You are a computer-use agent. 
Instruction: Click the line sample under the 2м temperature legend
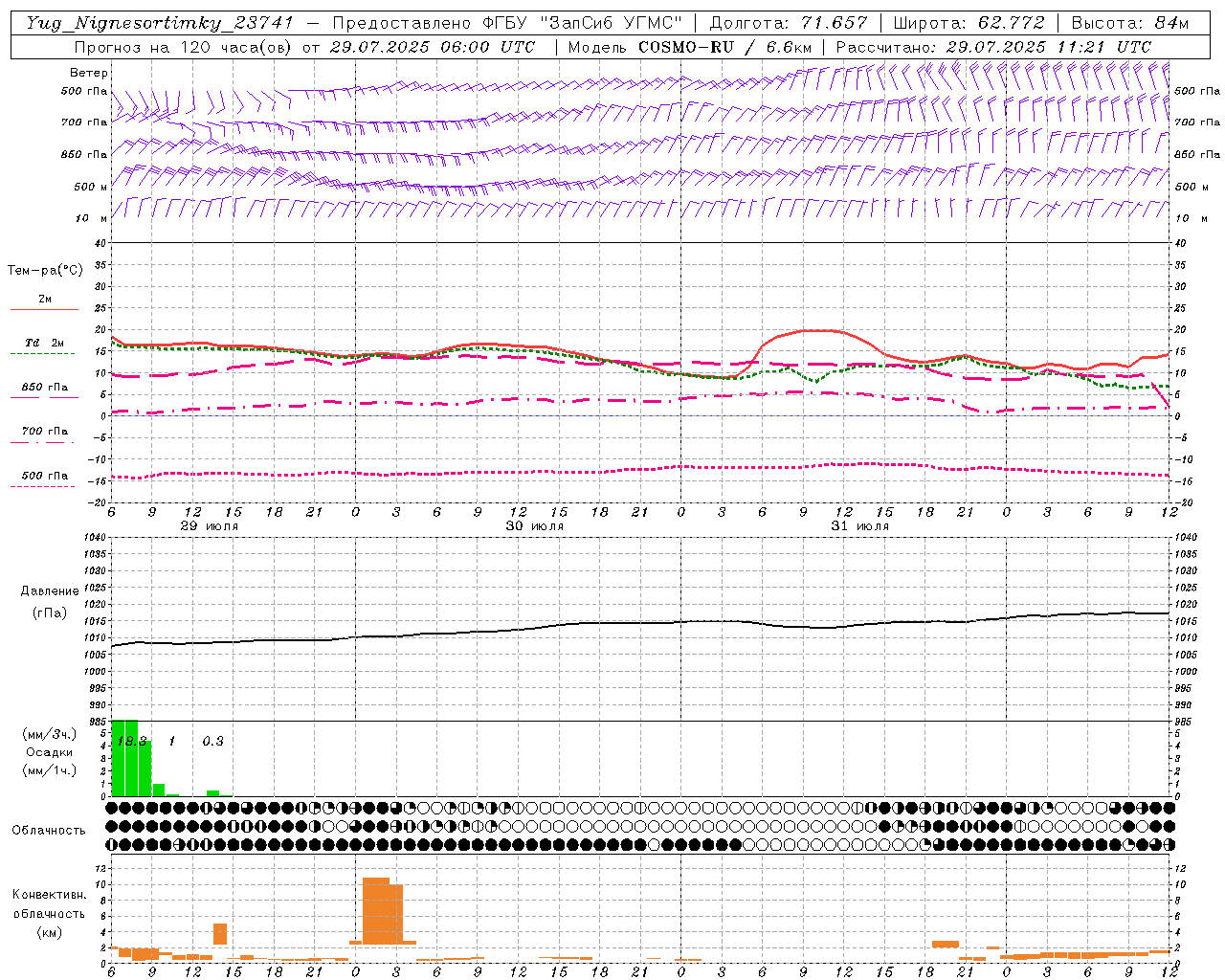tap(44, 310)
